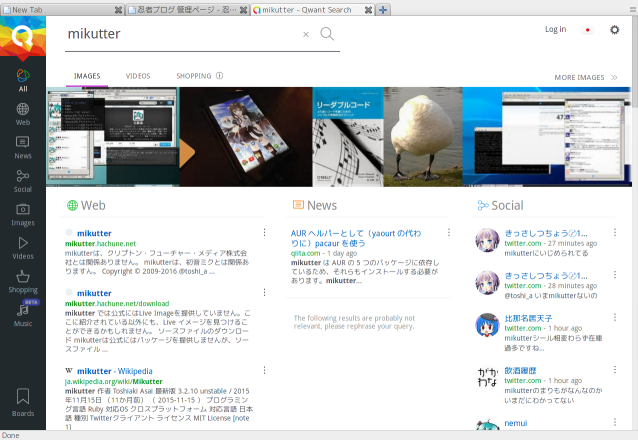Open options for mikutter download result
The height and width of the screenshot is (440, 638).
[264, 292]
